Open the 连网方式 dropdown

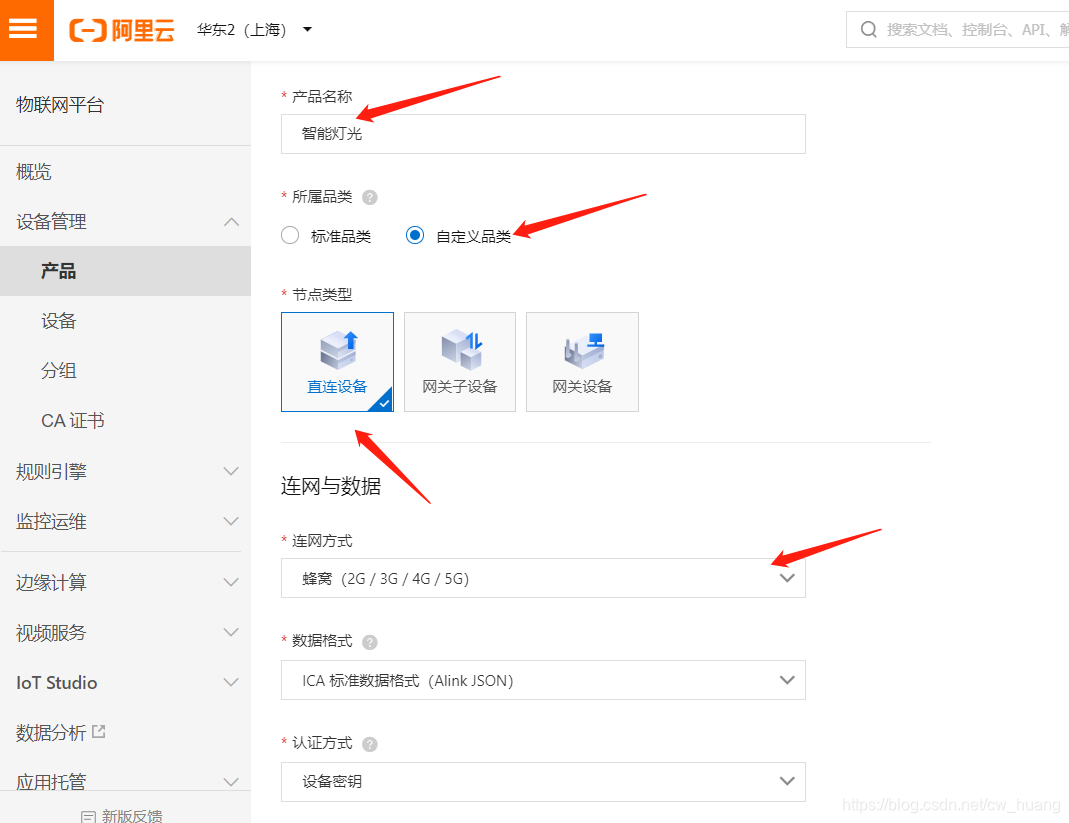pyautogui.click(x=543, y=578)
